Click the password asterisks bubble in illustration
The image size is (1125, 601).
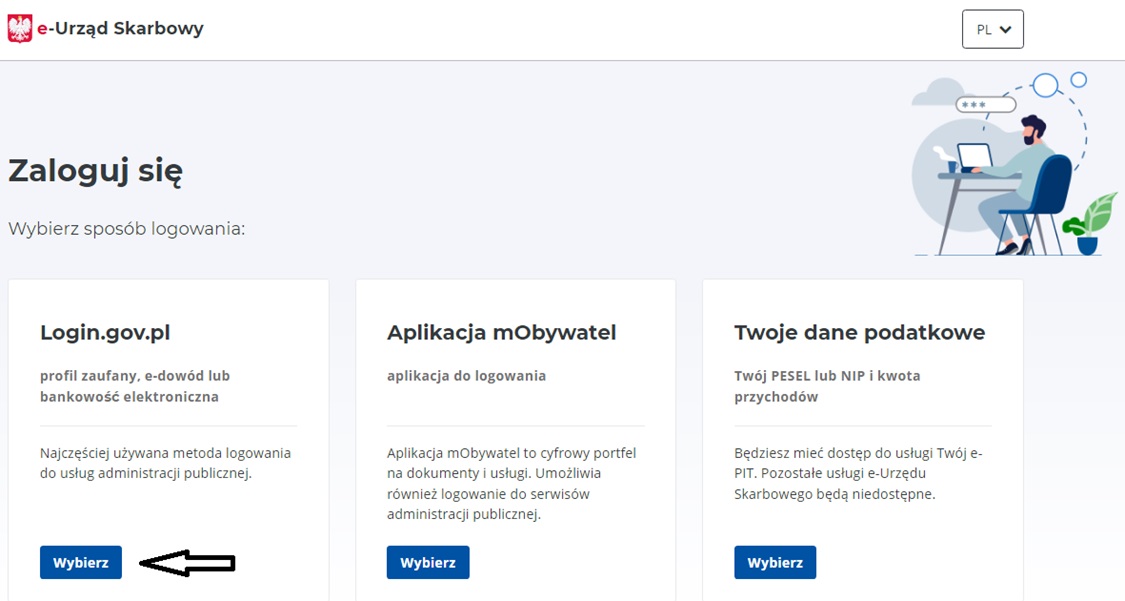pos(985,105)
